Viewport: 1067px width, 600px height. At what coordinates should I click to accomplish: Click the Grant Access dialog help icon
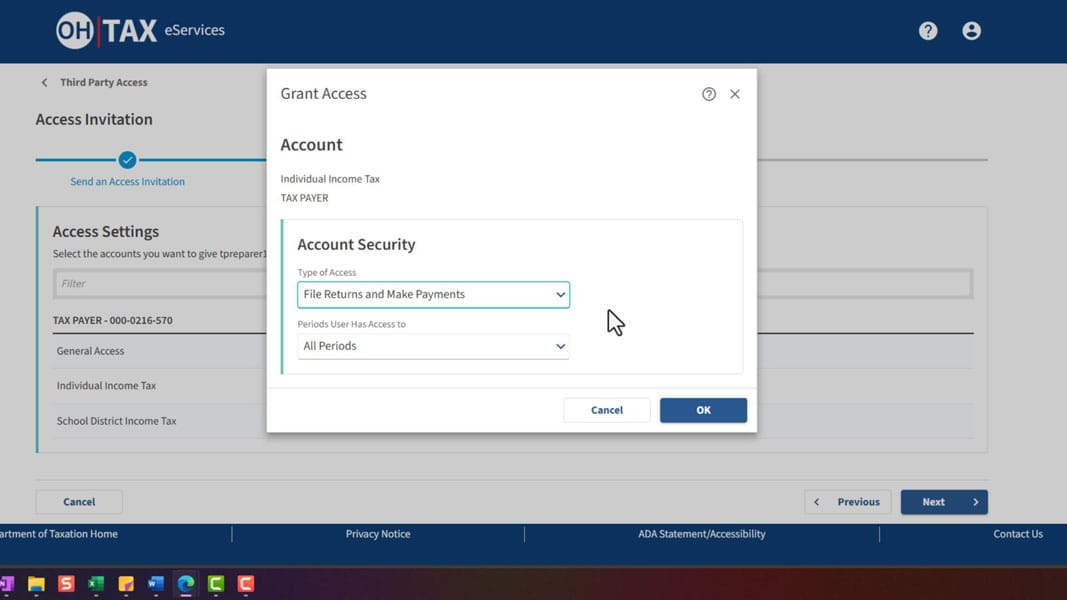708,94
